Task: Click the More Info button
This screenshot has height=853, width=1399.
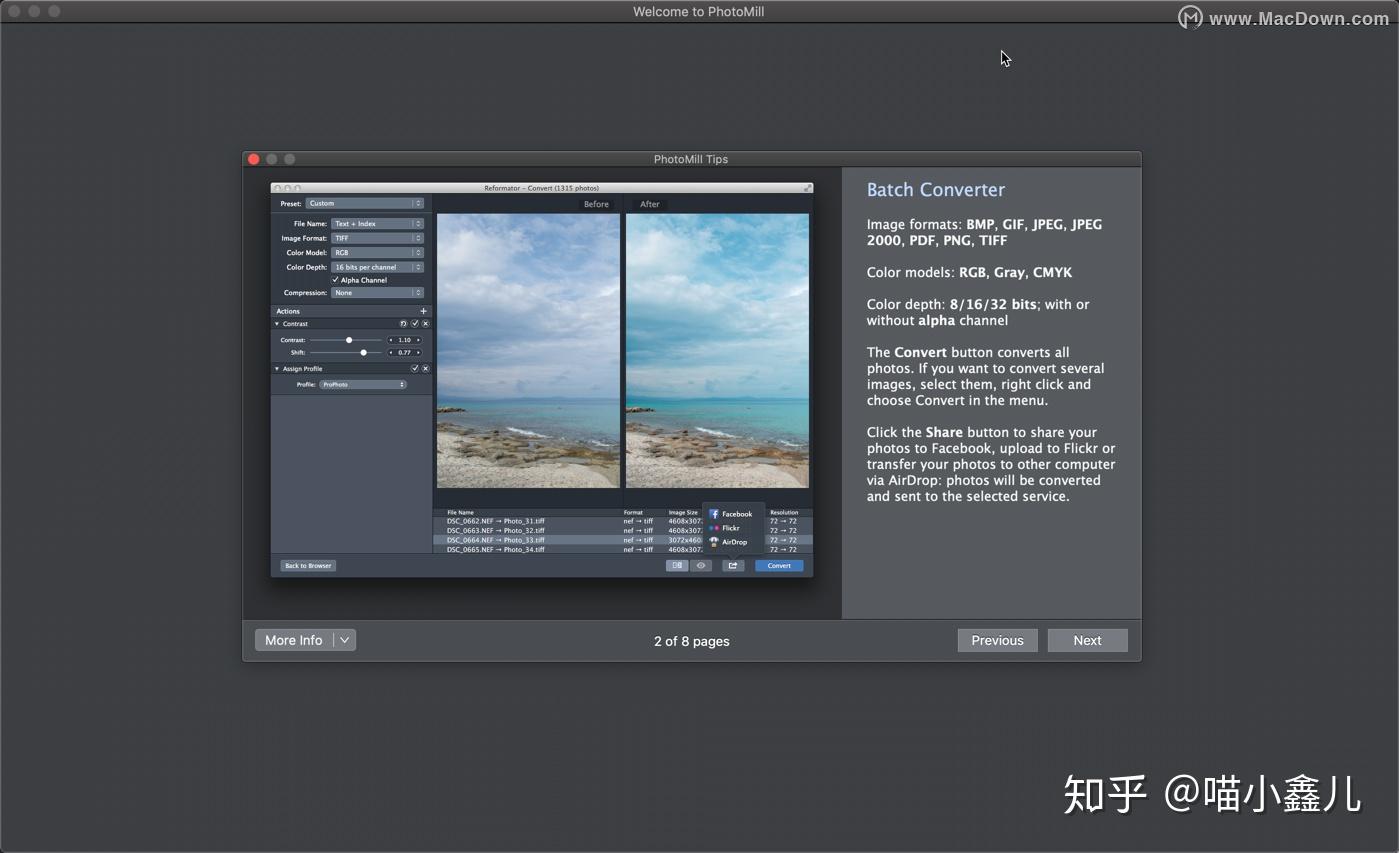Action: pyautogui.click(x=294, y=640)
